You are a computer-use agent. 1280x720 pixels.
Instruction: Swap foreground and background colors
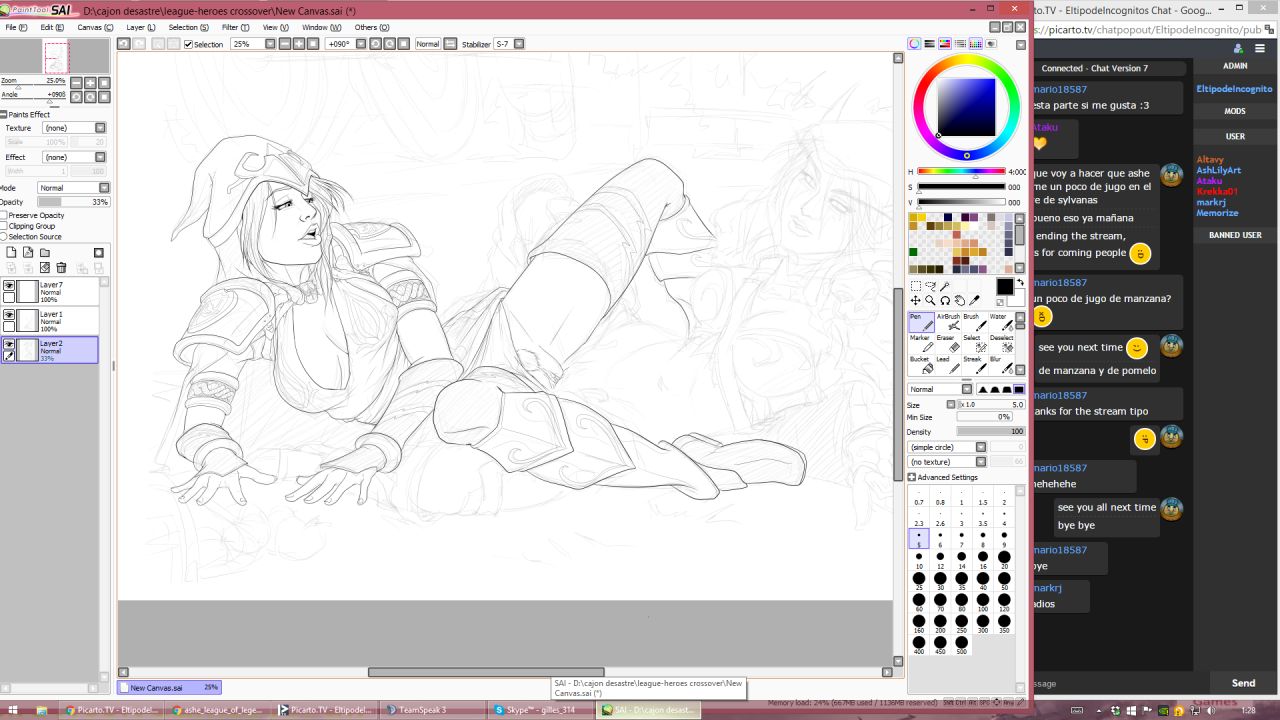[x=1020, y=284]
